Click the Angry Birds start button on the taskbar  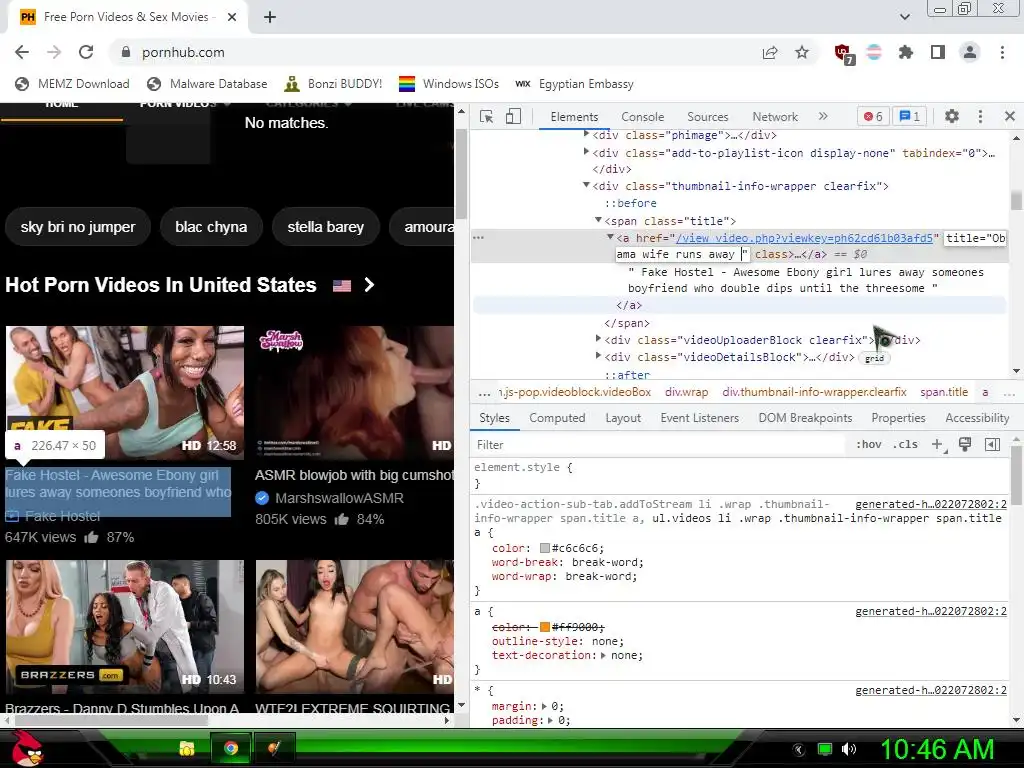[x=27, y=748]
